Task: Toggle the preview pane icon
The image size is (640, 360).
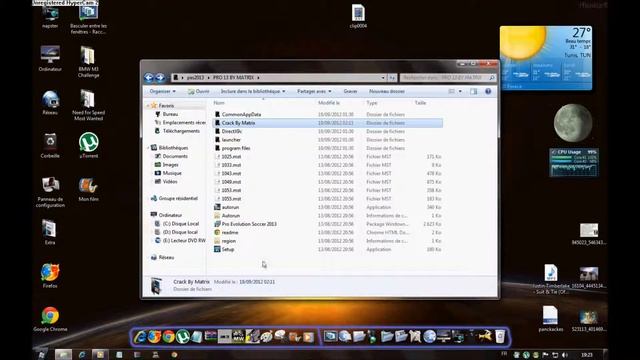Action: (x=473, y=91)
